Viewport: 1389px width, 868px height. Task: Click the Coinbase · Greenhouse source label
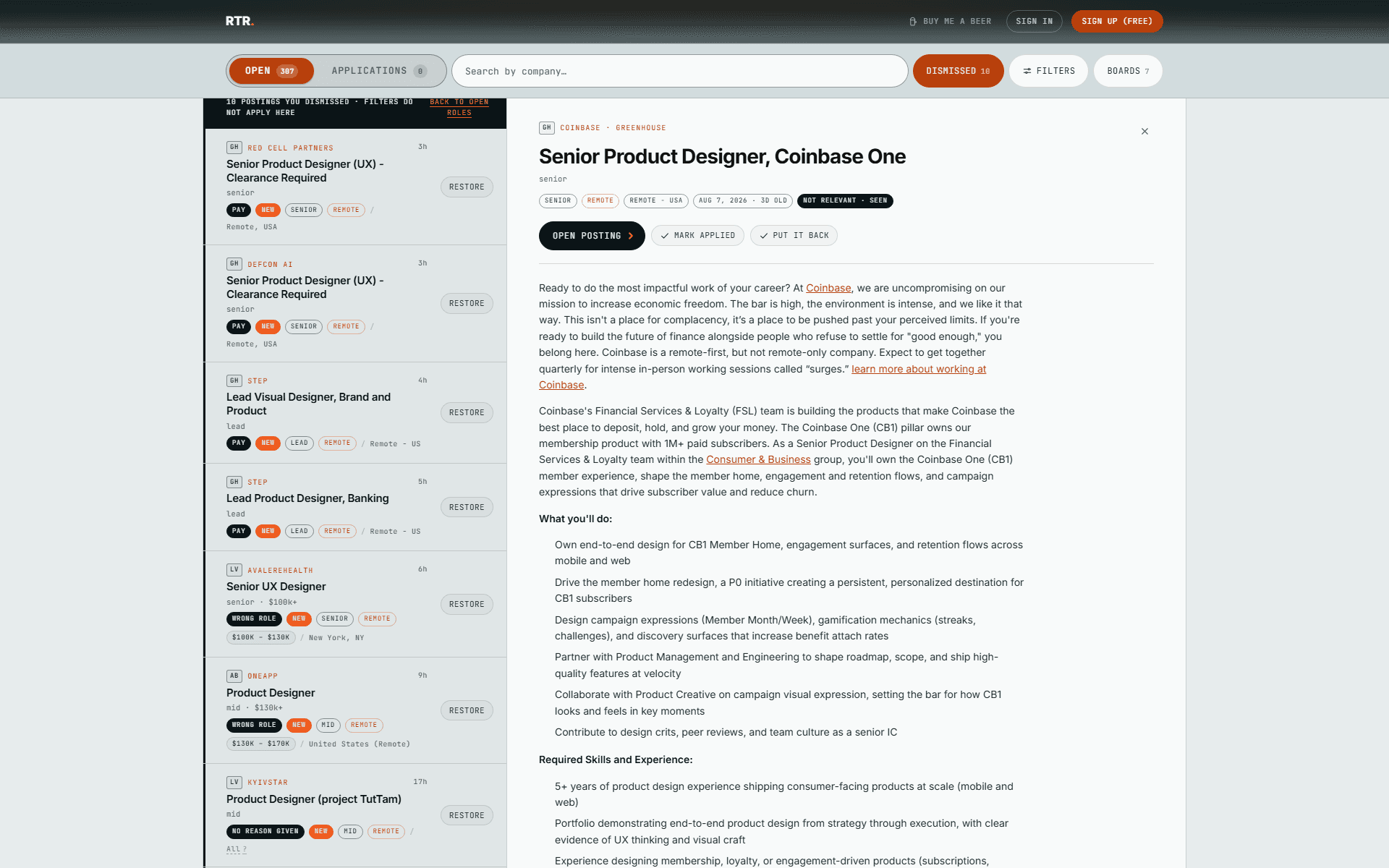(x=613, y=128)
